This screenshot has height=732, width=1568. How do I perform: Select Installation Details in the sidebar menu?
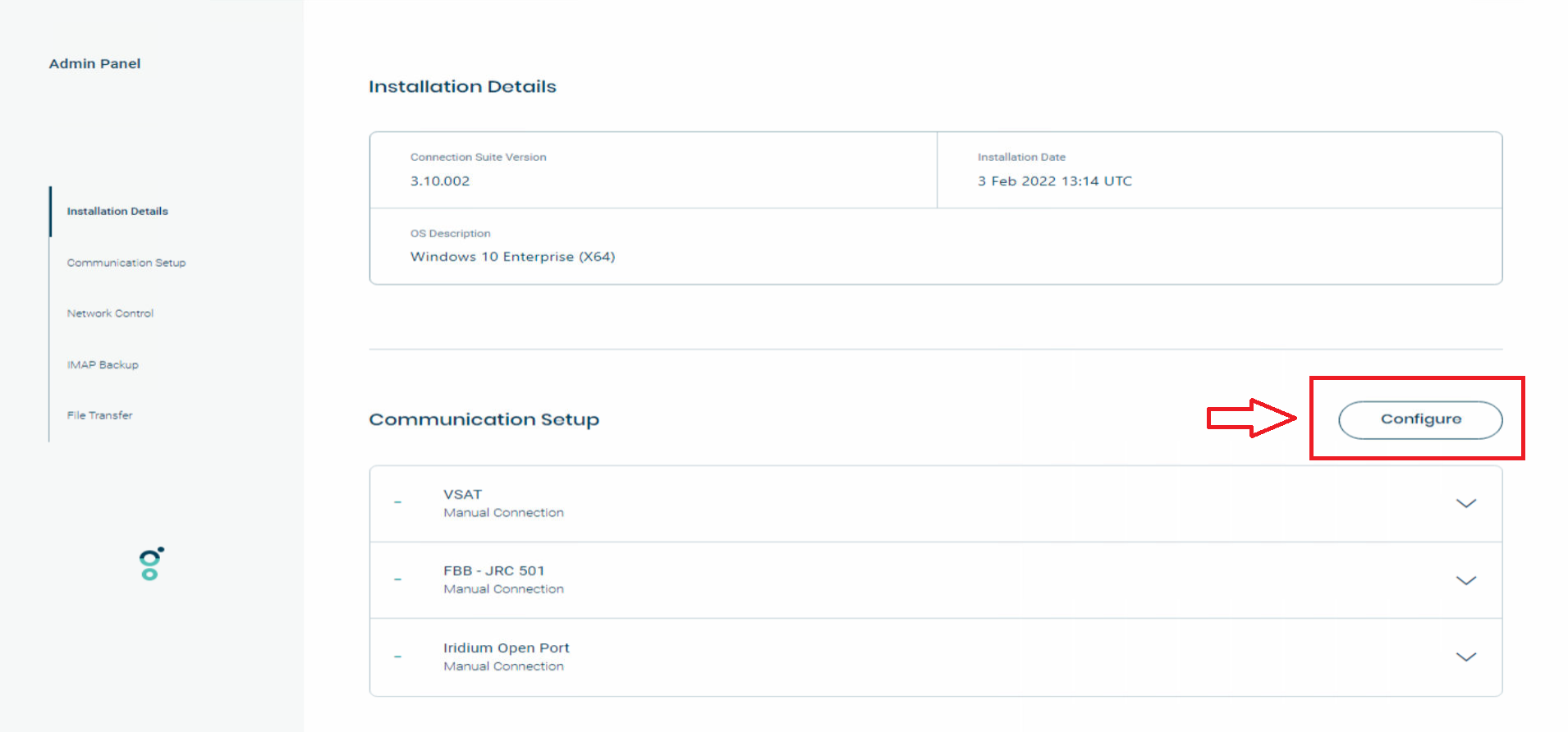pos(117,211)
